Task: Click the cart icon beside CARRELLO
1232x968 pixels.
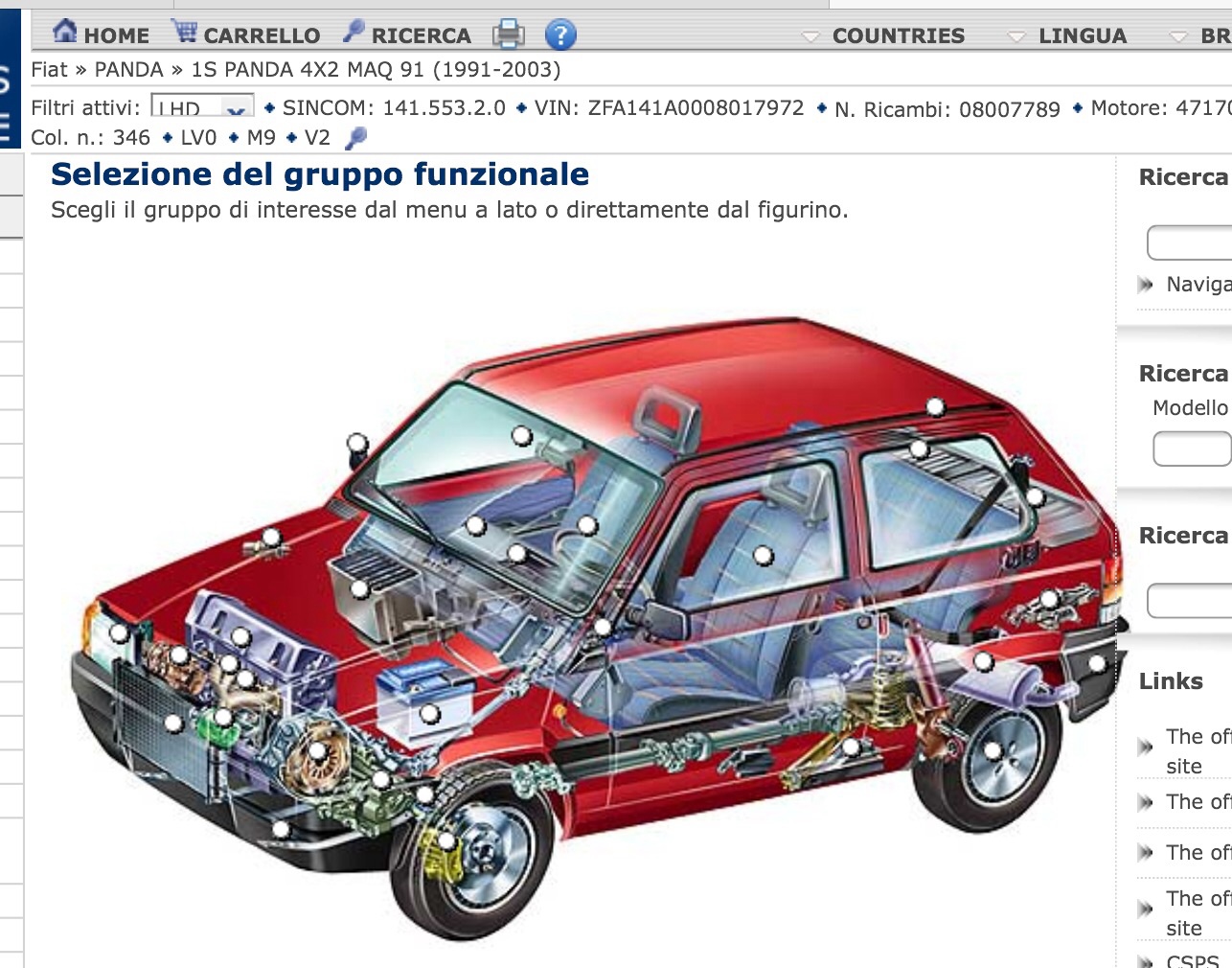Action: 185,32
